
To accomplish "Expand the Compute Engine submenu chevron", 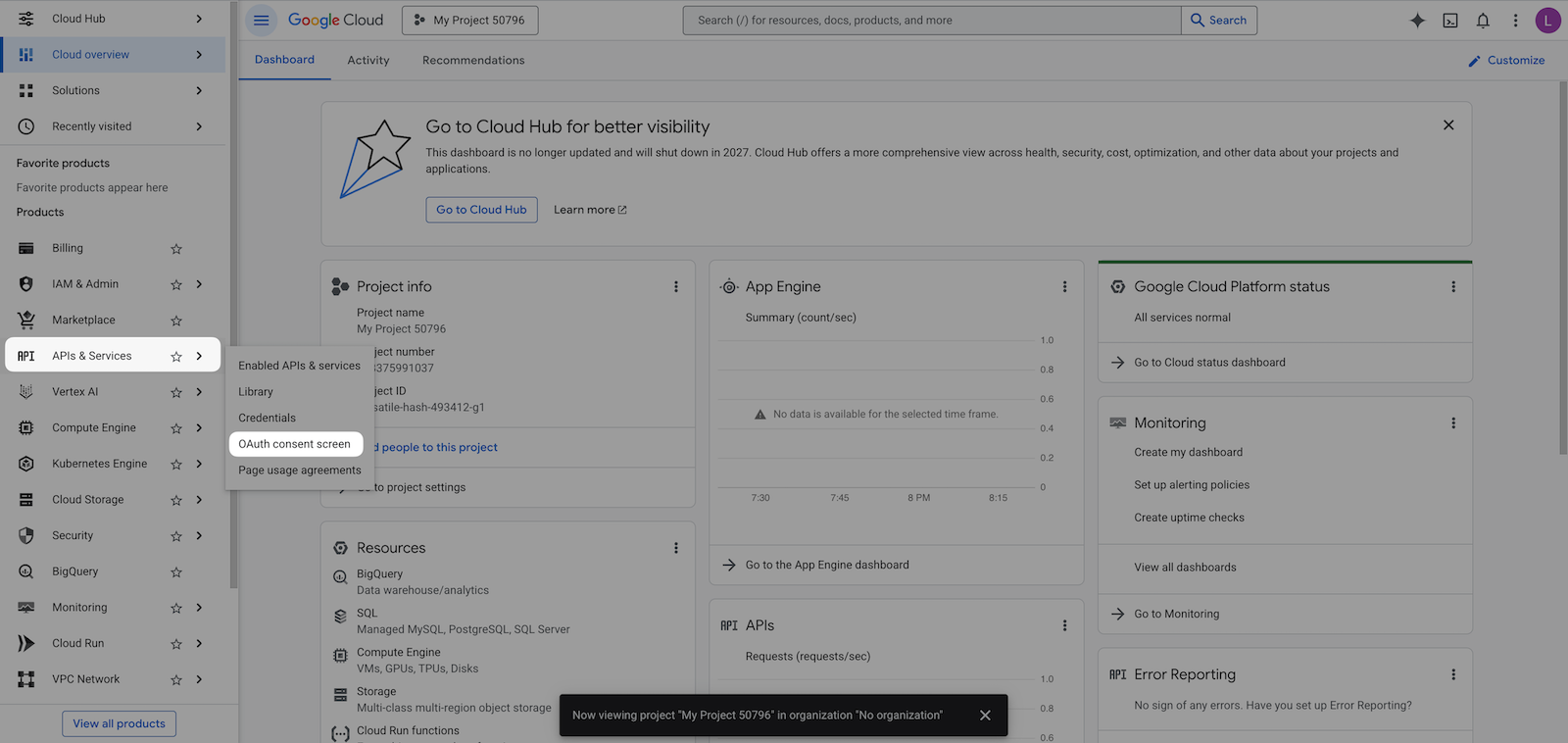I will click(x=199, y=428).
